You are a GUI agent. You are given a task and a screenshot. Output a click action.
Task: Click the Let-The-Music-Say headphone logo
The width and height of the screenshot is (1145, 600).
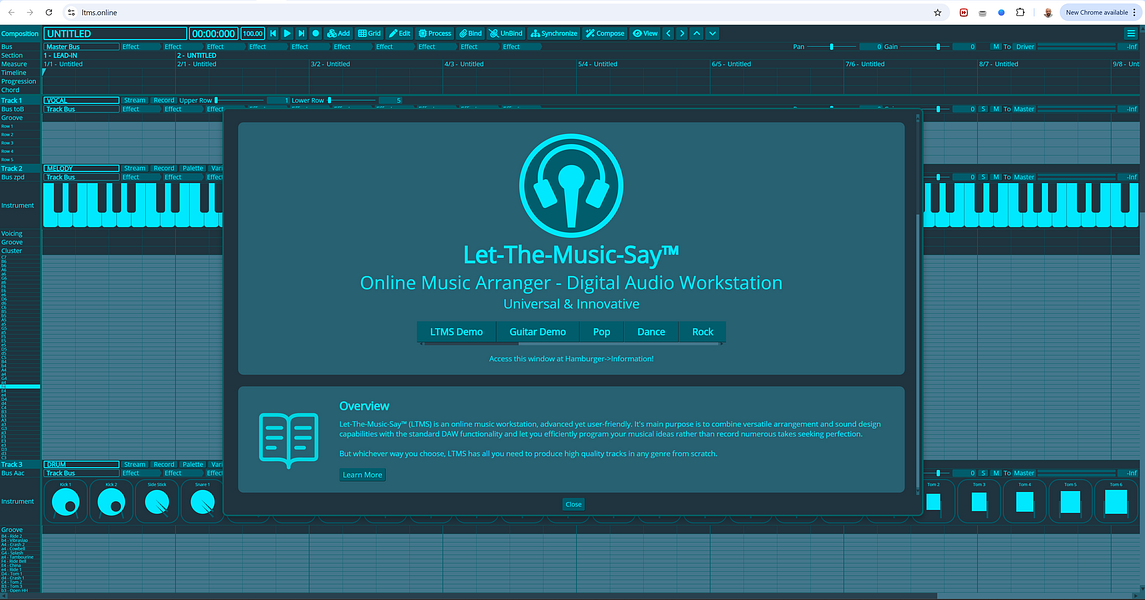[571, 185]
